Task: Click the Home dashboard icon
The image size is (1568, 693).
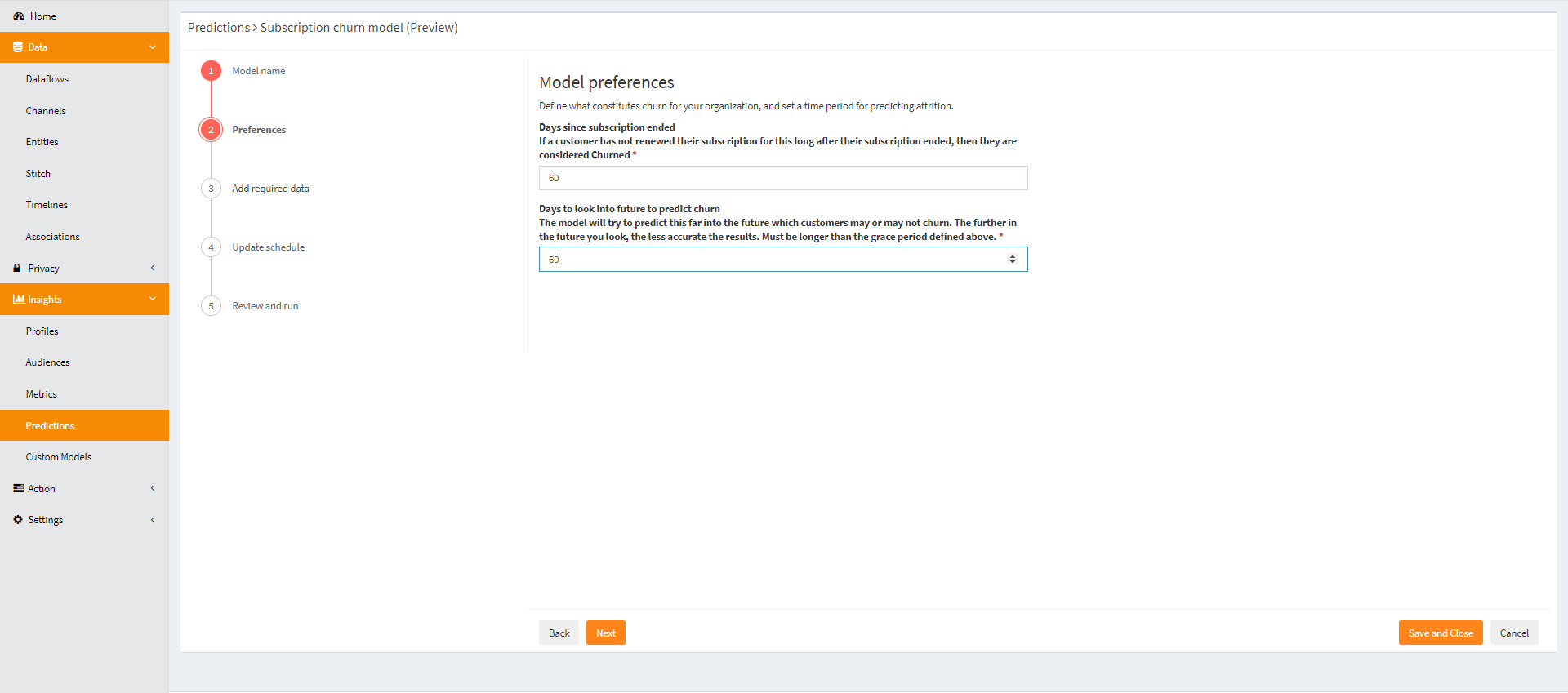Action: point(18,16)
